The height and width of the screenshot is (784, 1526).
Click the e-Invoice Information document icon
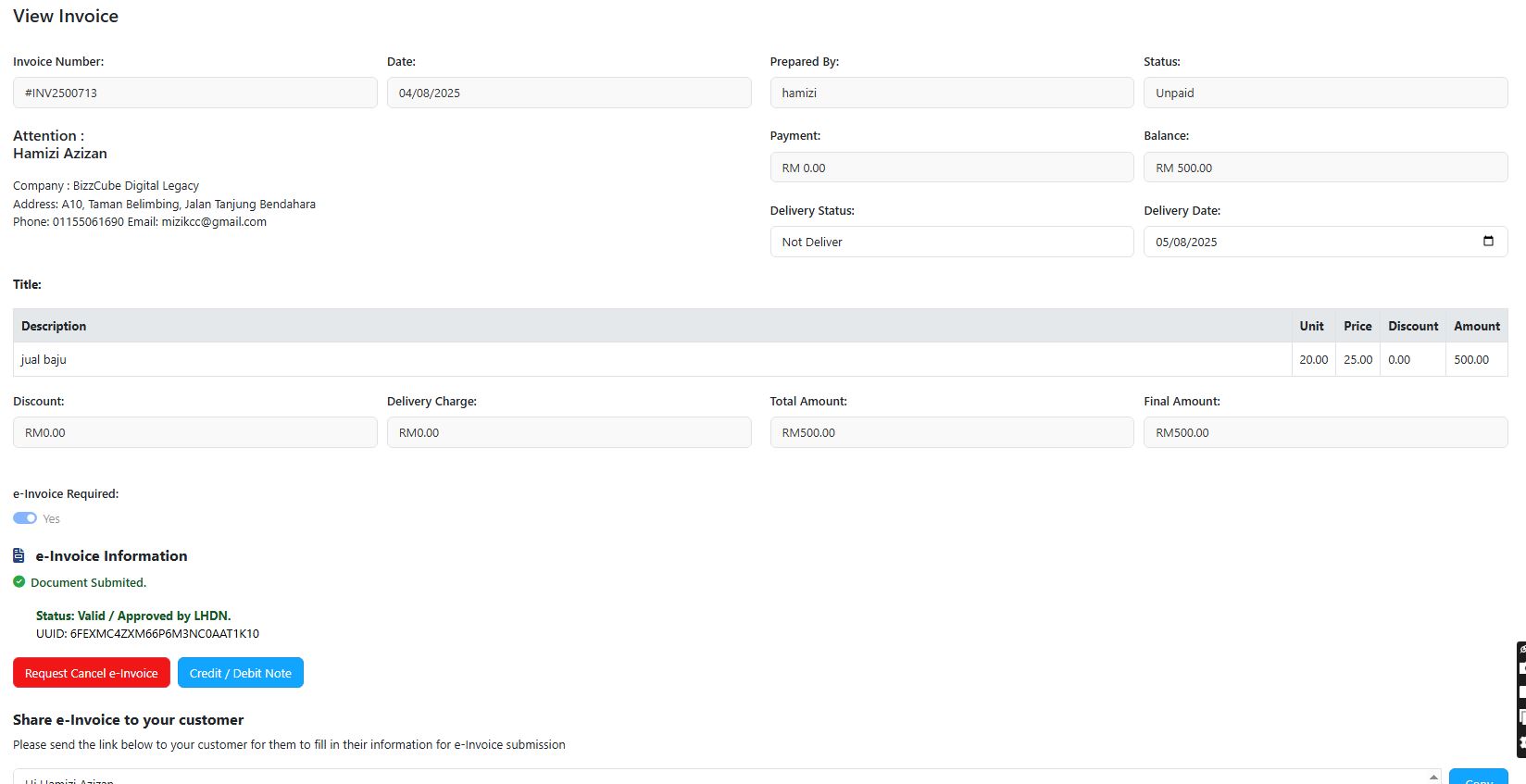pos(19,555)
